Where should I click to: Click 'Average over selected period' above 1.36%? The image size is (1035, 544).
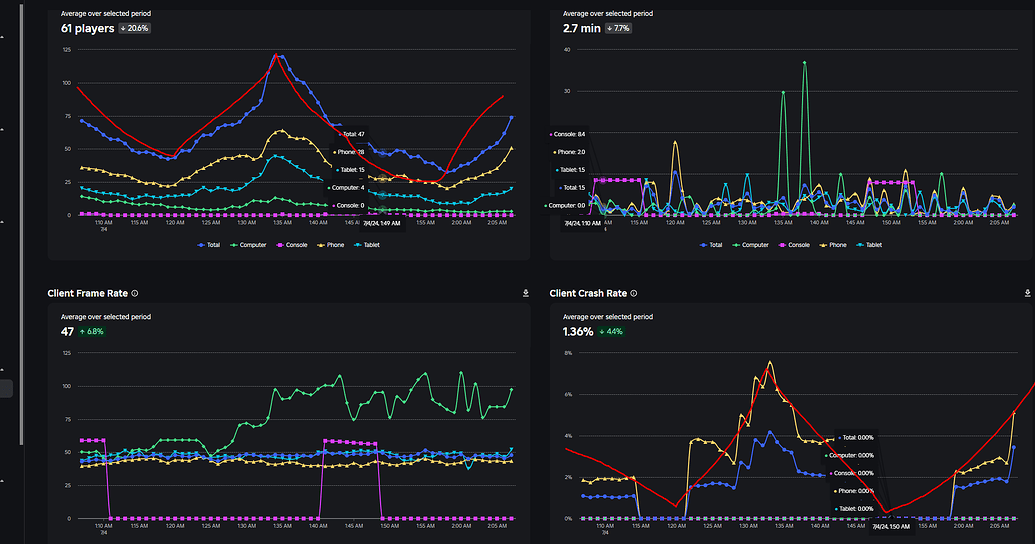608,317
